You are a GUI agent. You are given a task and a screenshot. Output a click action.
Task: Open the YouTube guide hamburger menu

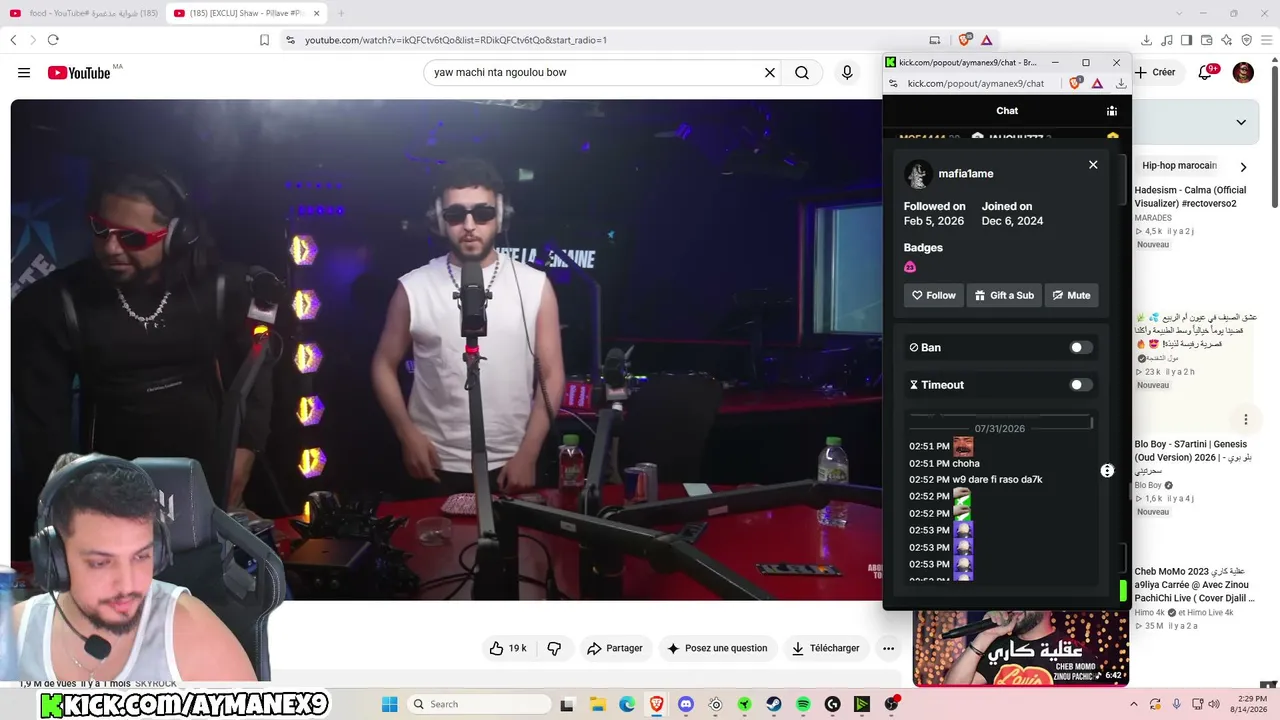pyautogui.click(x=24, y=72)
